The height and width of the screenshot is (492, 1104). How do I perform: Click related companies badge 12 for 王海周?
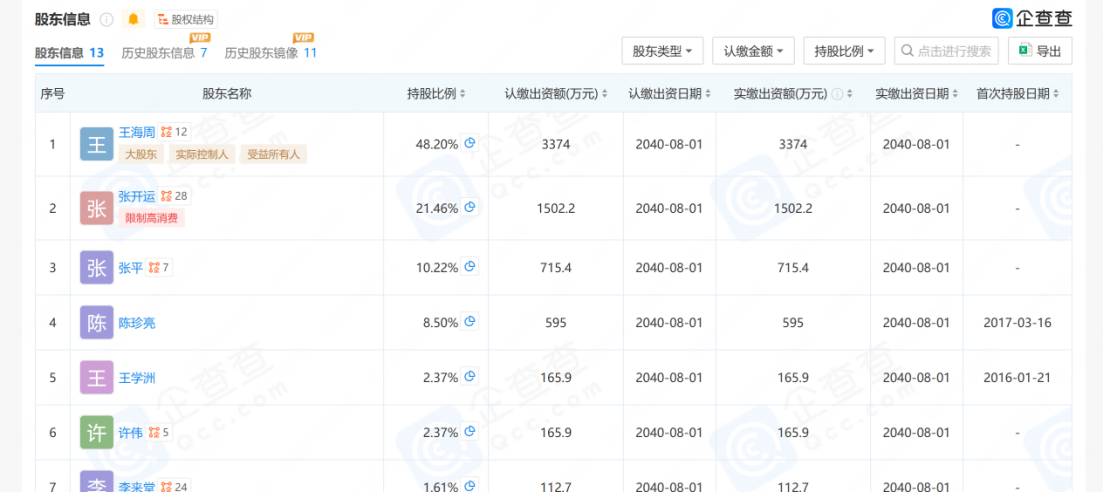[174, 132]
